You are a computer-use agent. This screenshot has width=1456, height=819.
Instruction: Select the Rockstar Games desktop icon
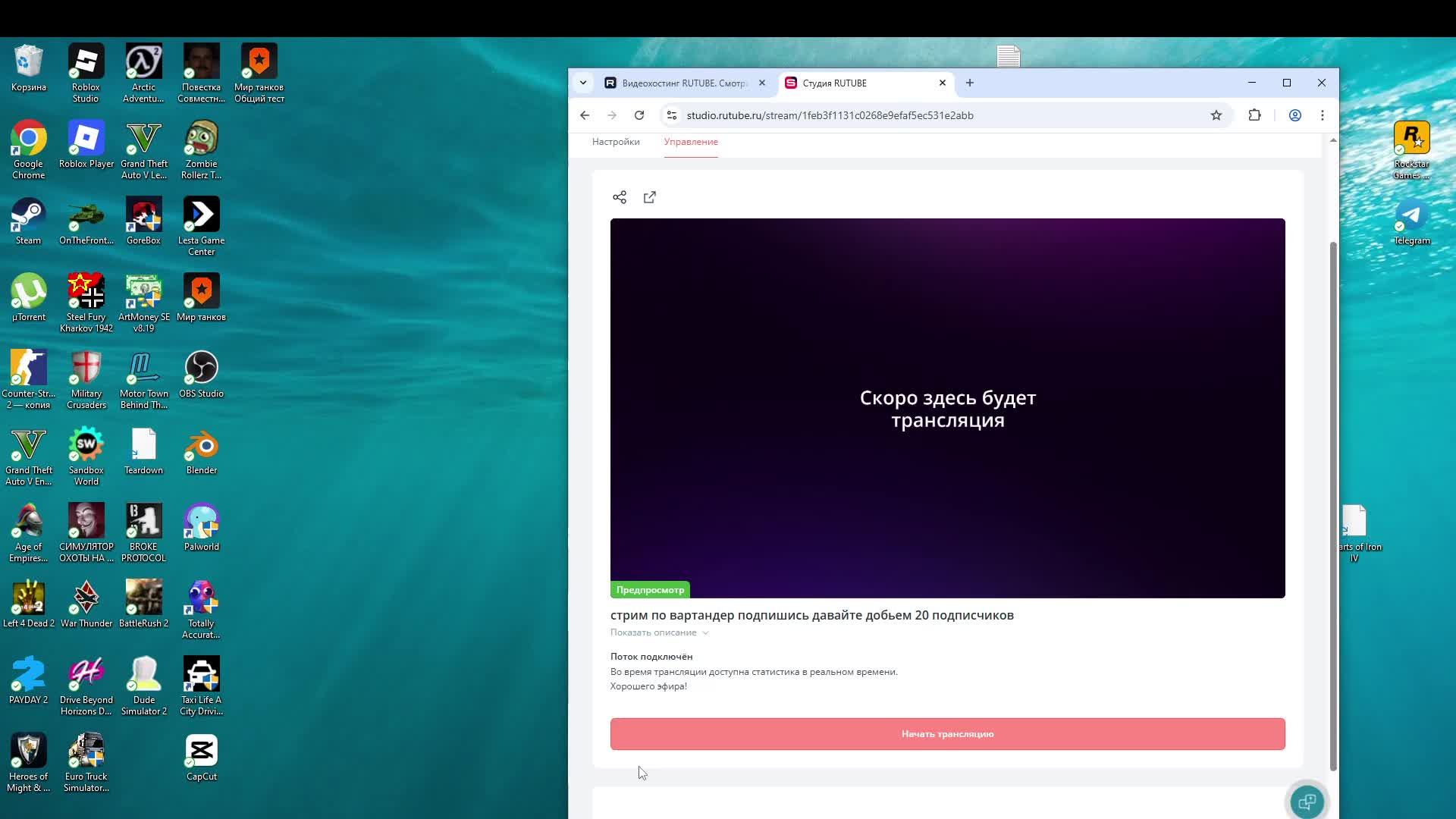click(1411, 149)
